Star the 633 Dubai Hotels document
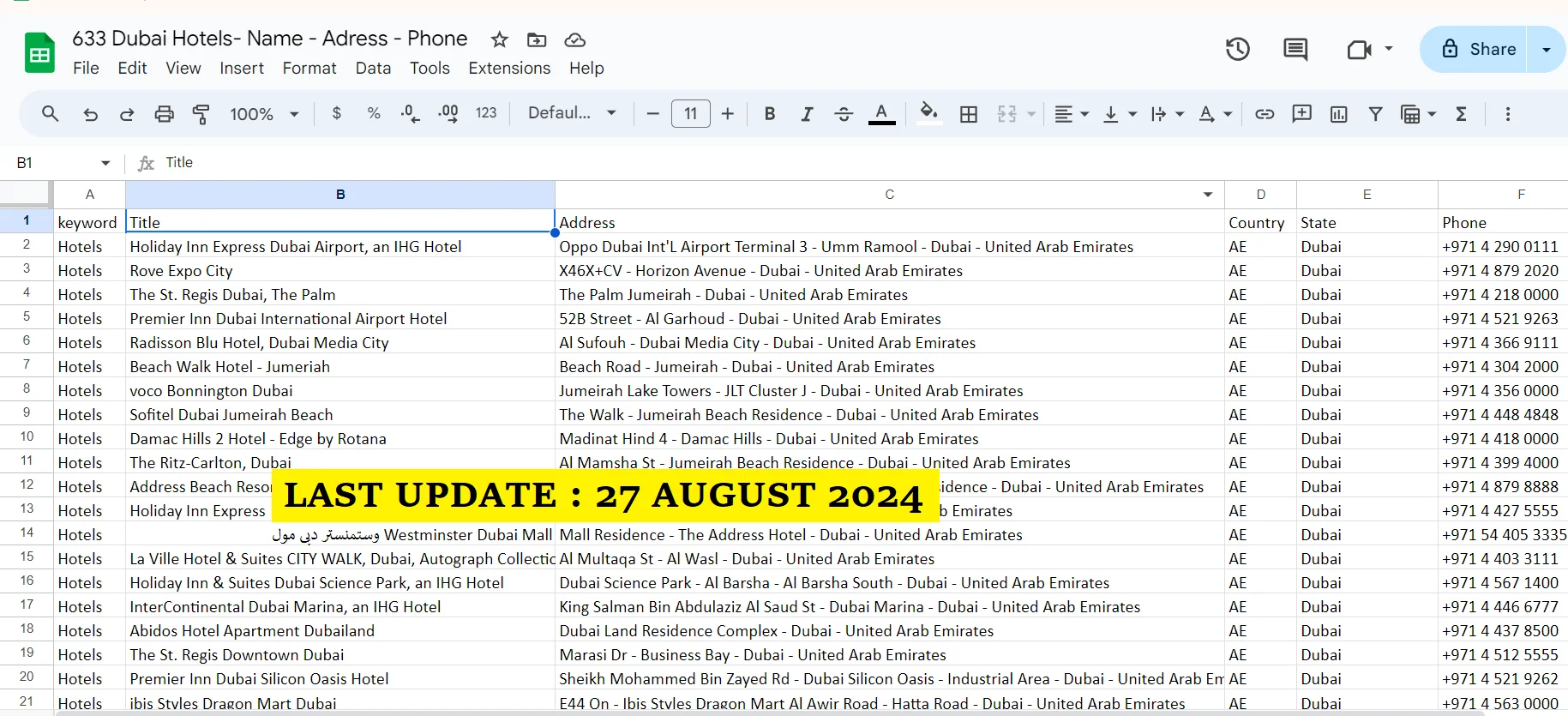The image size is (1568, 716). click(499, 39)
